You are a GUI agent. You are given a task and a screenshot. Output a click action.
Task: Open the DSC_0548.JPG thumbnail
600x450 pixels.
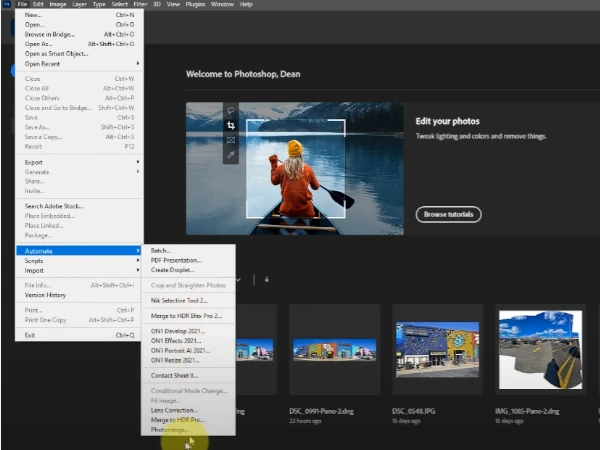437,350
